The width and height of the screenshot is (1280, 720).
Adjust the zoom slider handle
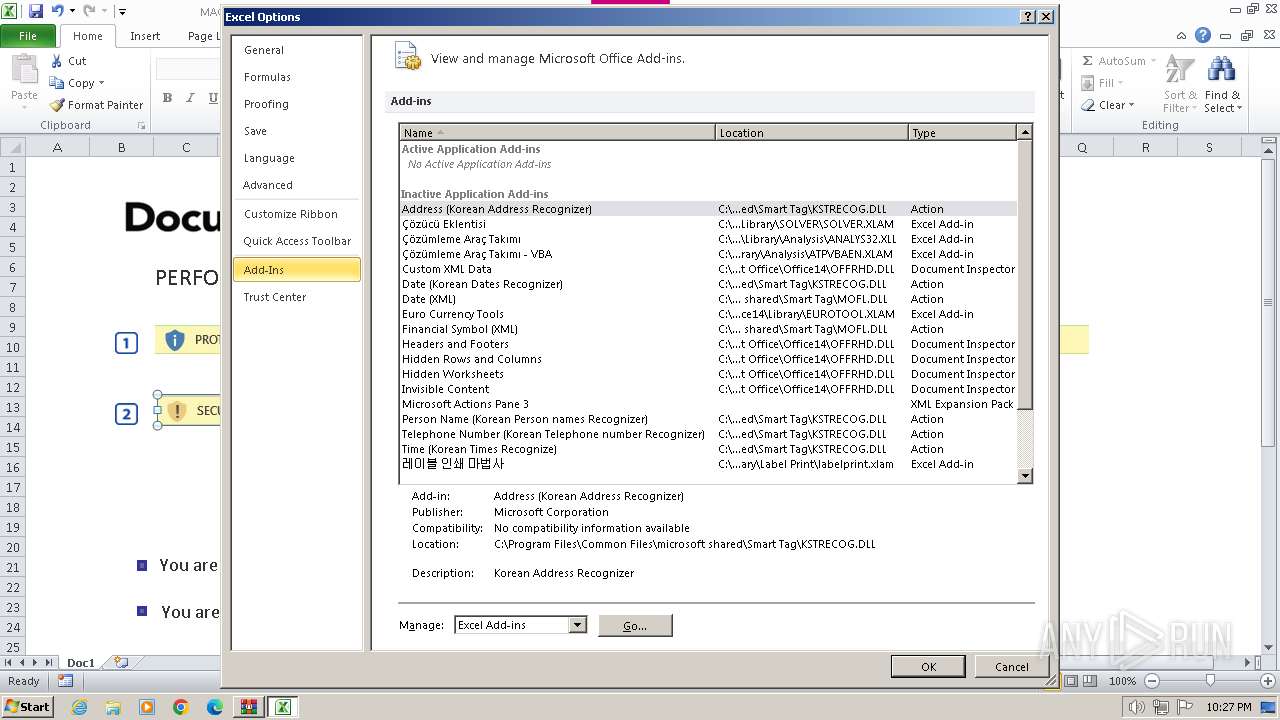click(x=1210, y=681)
